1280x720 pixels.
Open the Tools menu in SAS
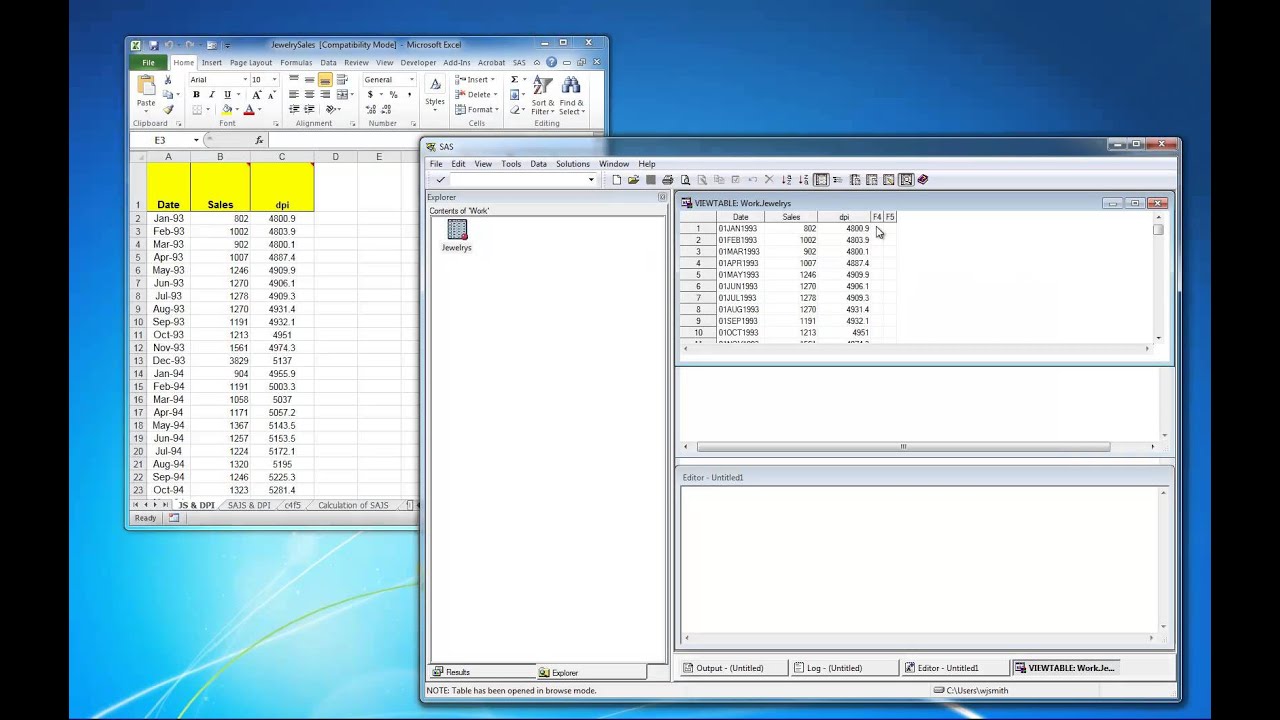coord(511,164)
